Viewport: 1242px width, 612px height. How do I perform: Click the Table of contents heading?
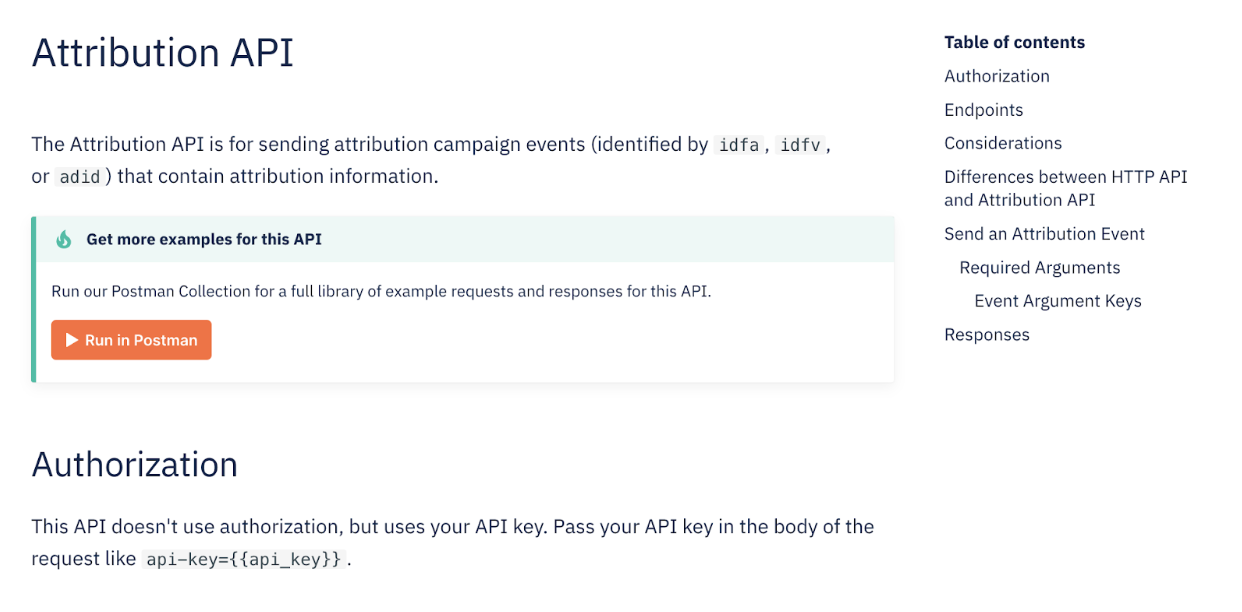coord(1014,42)
